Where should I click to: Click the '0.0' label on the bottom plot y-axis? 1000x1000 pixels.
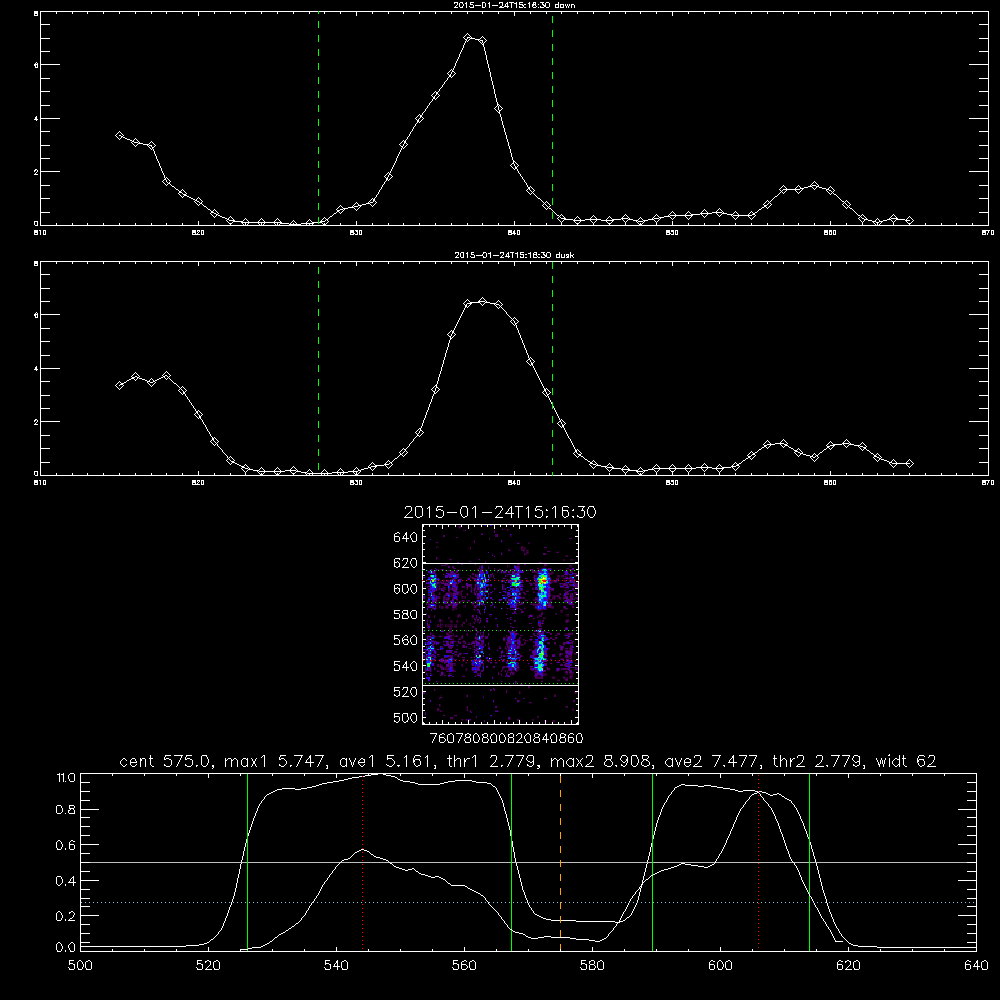coord(66,948)
